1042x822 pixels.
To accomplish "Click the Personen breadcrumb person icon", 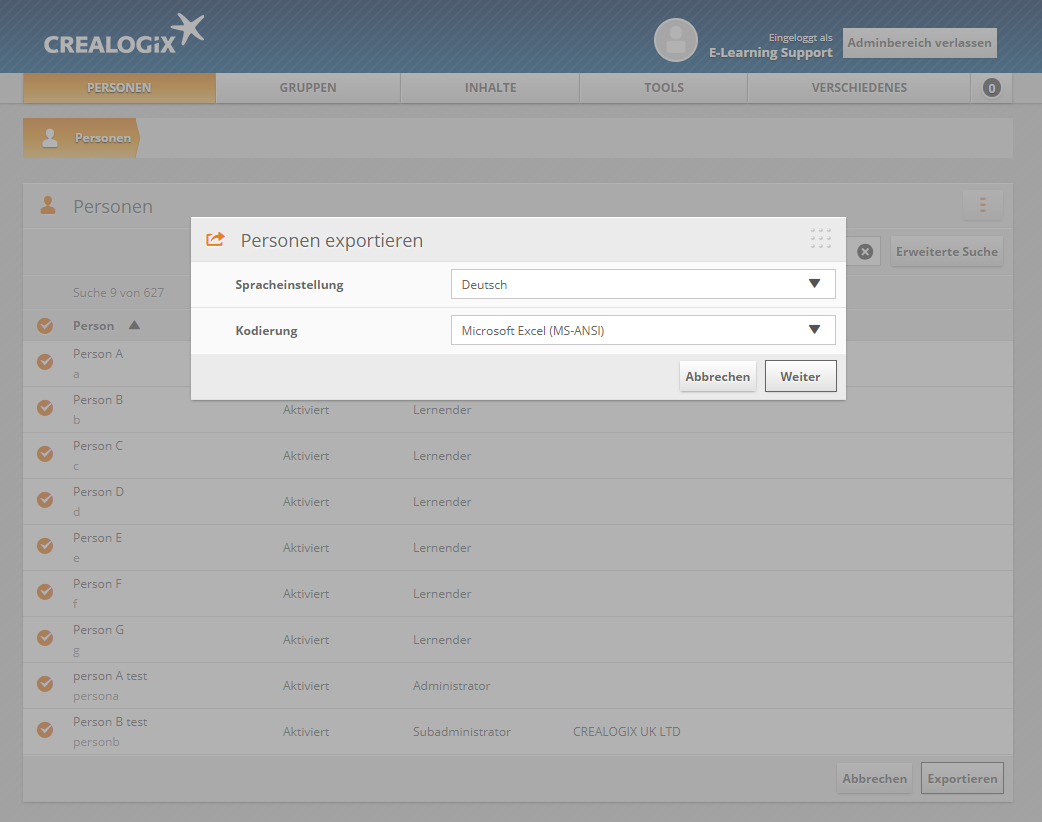I will point(50,138).
